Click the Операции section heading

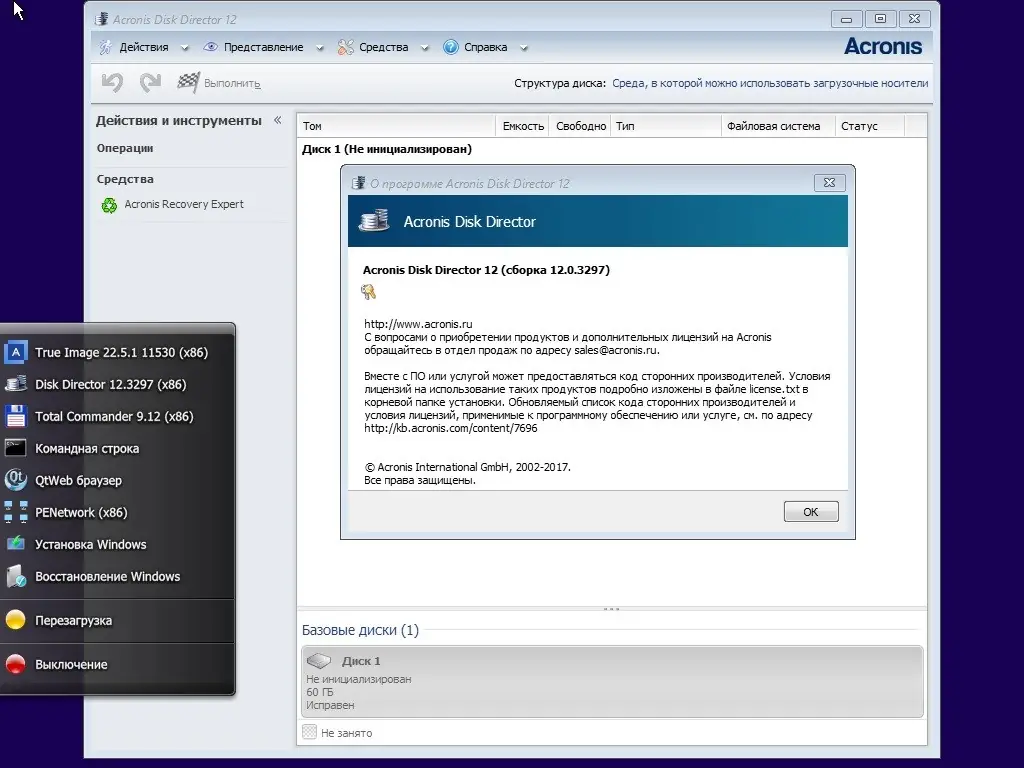coord(125,148)
